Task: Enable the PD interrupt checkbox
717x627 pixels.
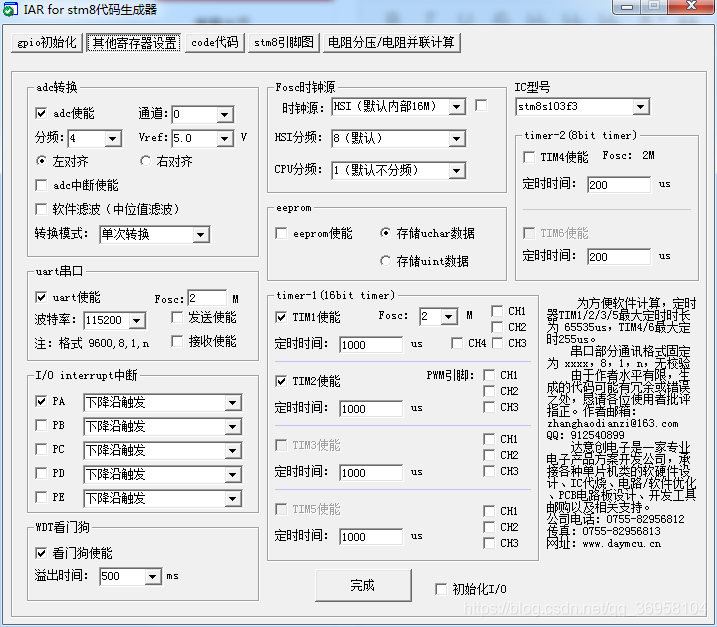Action: (41, 473)
